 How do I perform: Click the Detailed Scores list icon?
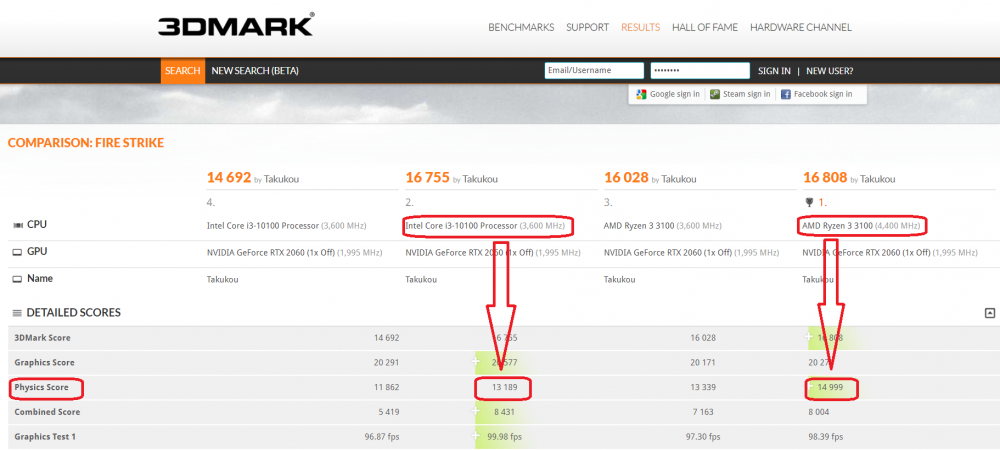(17, 313)
